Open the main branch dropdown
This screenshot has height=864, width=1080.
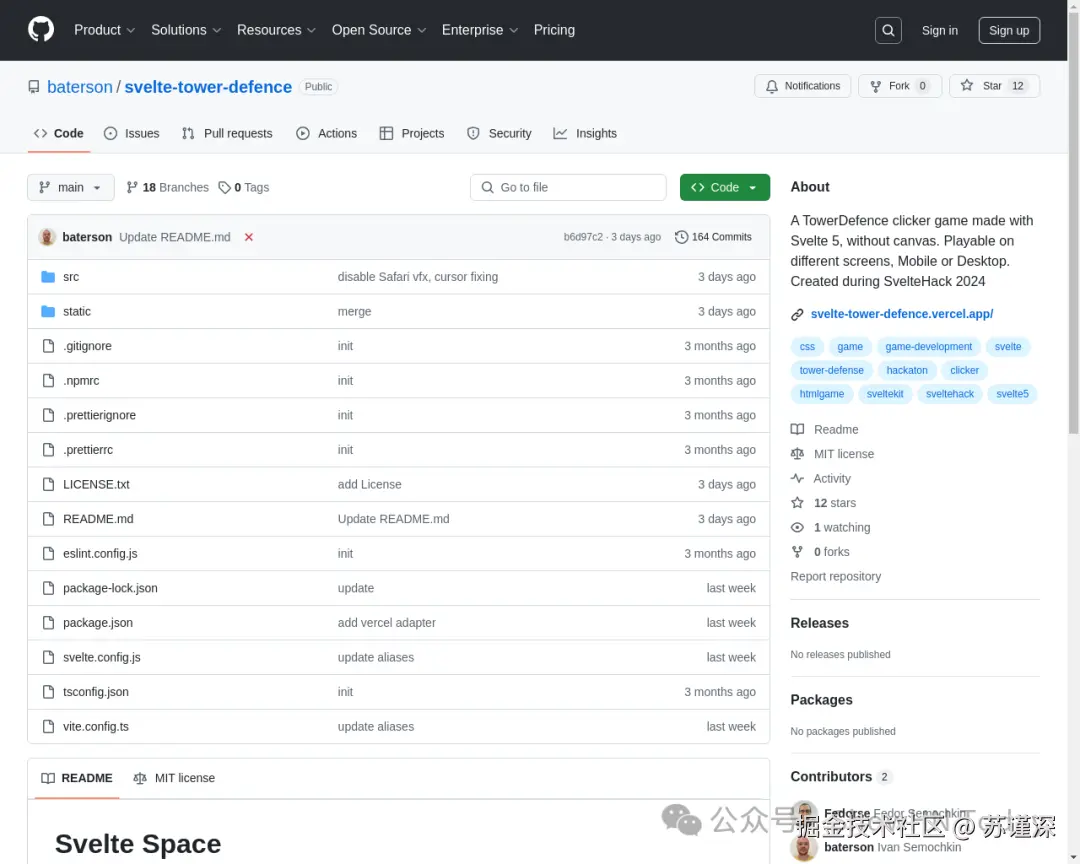pos(71,187)
